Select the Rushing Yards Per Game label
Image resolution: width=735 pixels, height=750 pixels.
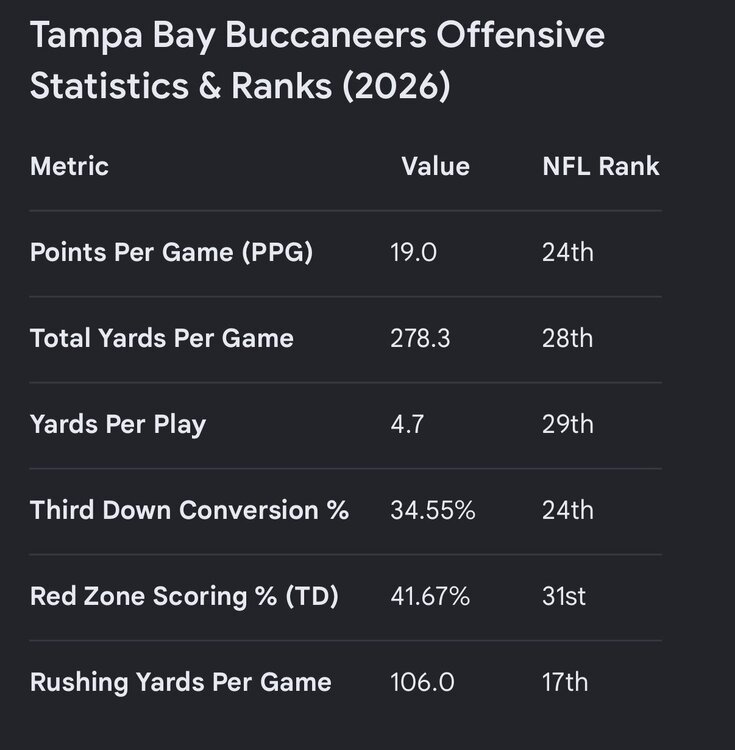click(x=181, y=682)
